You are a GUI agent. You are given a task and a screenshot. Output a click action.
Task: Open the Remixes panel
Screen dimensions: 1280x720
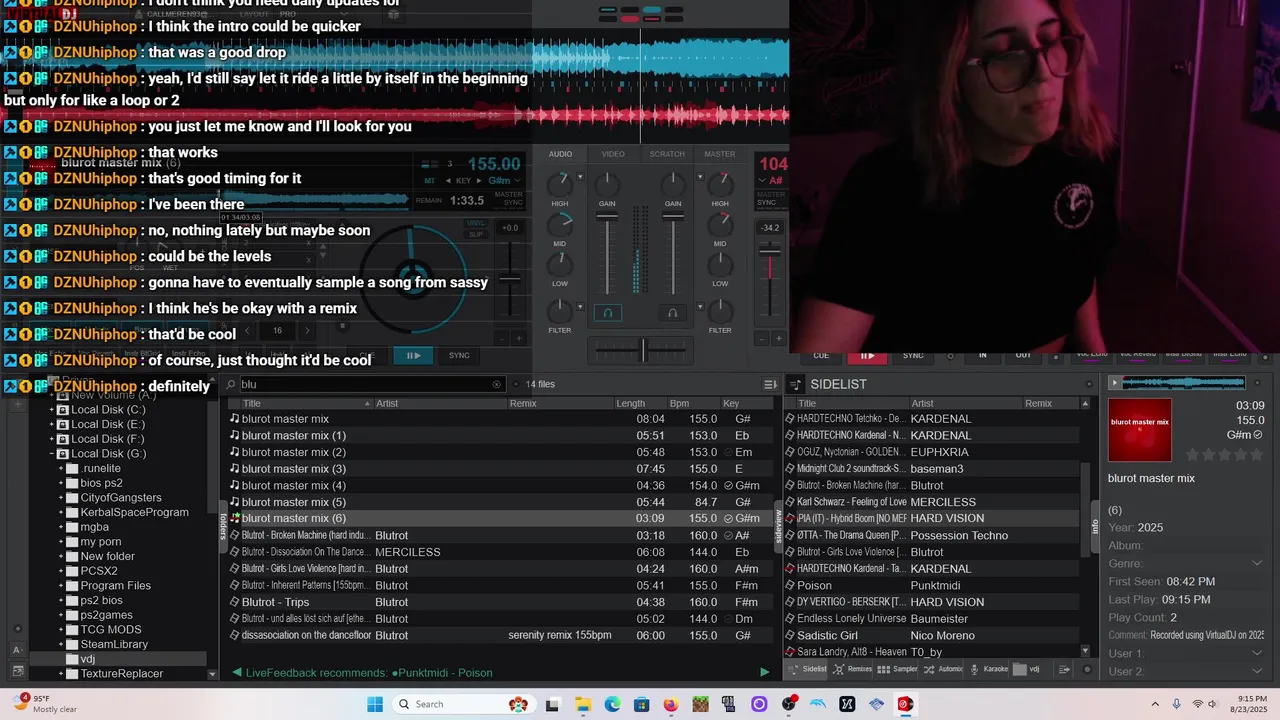853,669
